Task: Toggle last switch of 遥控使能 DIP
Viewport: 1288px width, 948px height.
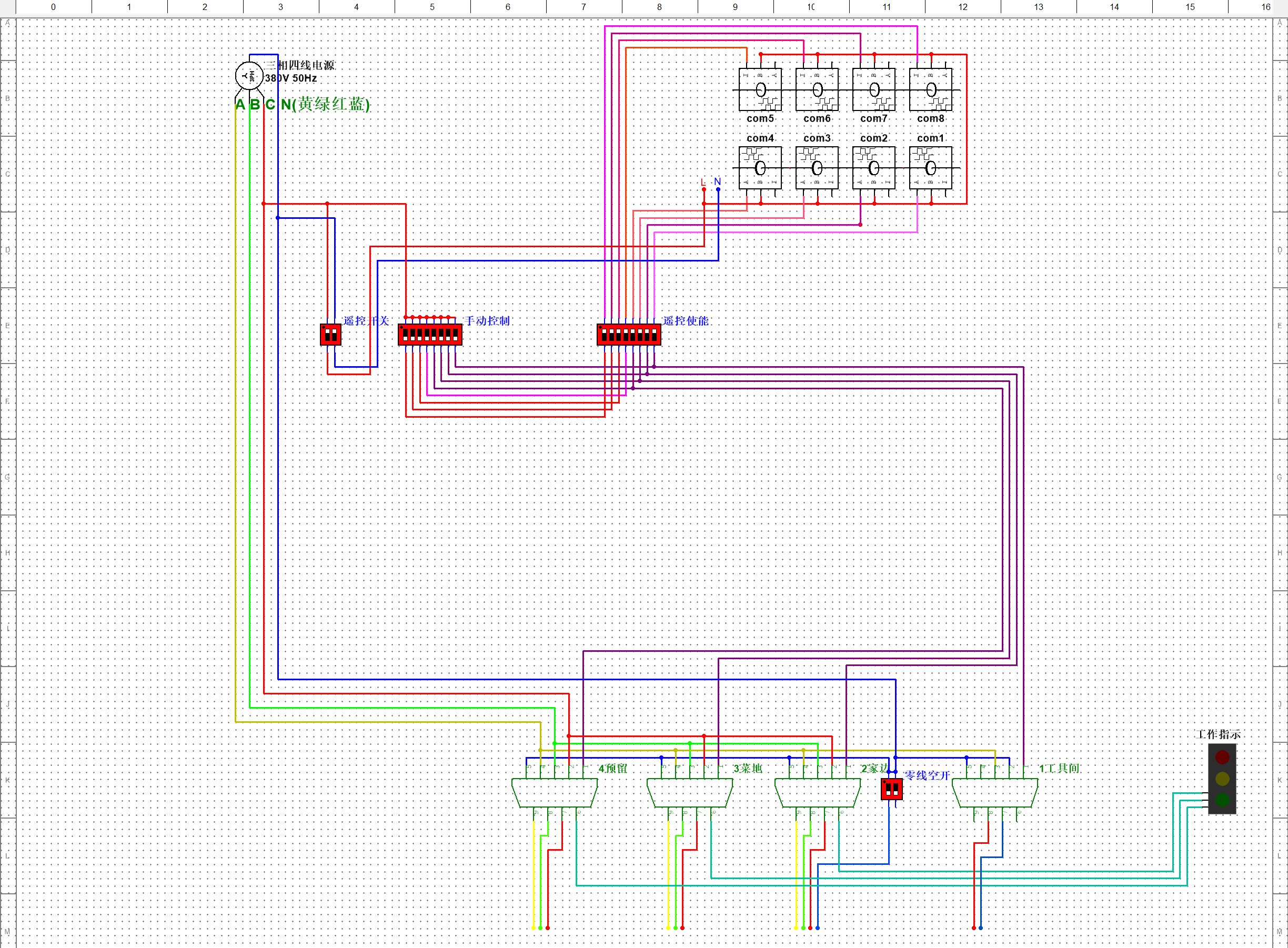Action: [x=655, y=335]
